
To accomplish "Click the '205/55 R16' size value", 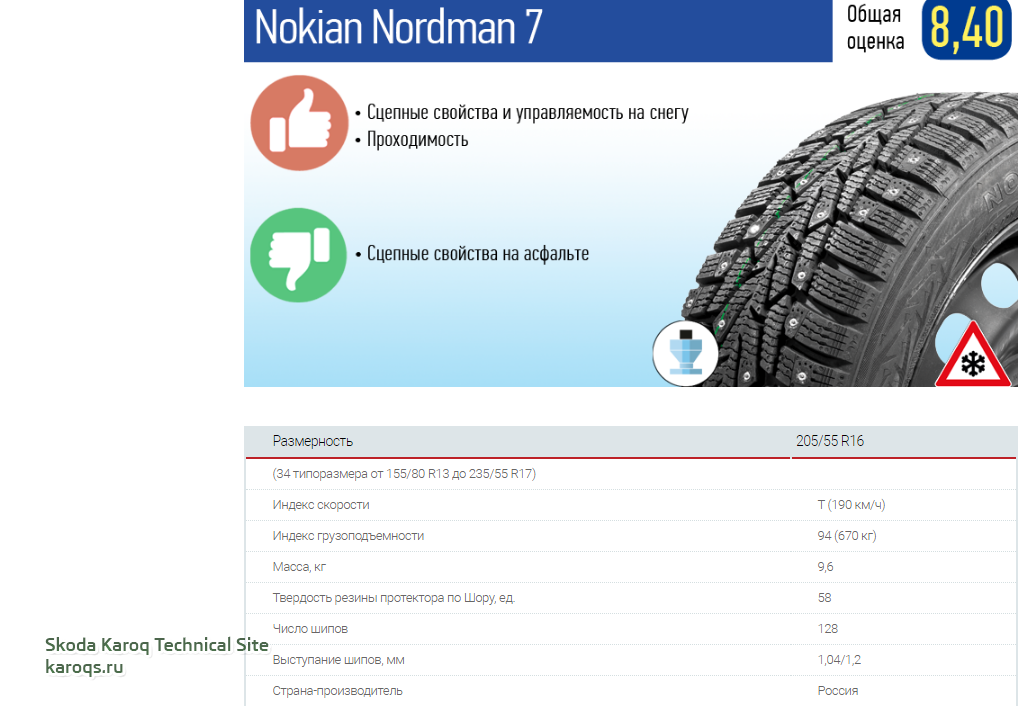I will click(x=830, y=441).
